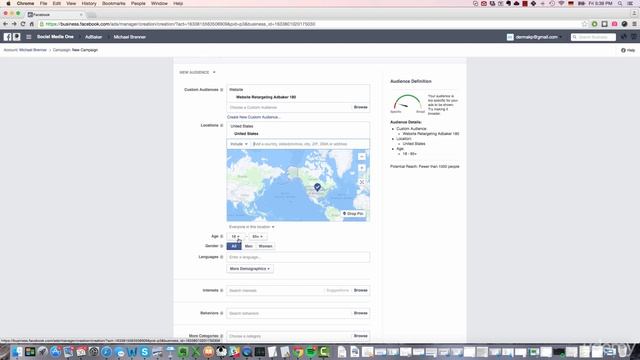
Task: Click the Search interests field
Action: 276,291
